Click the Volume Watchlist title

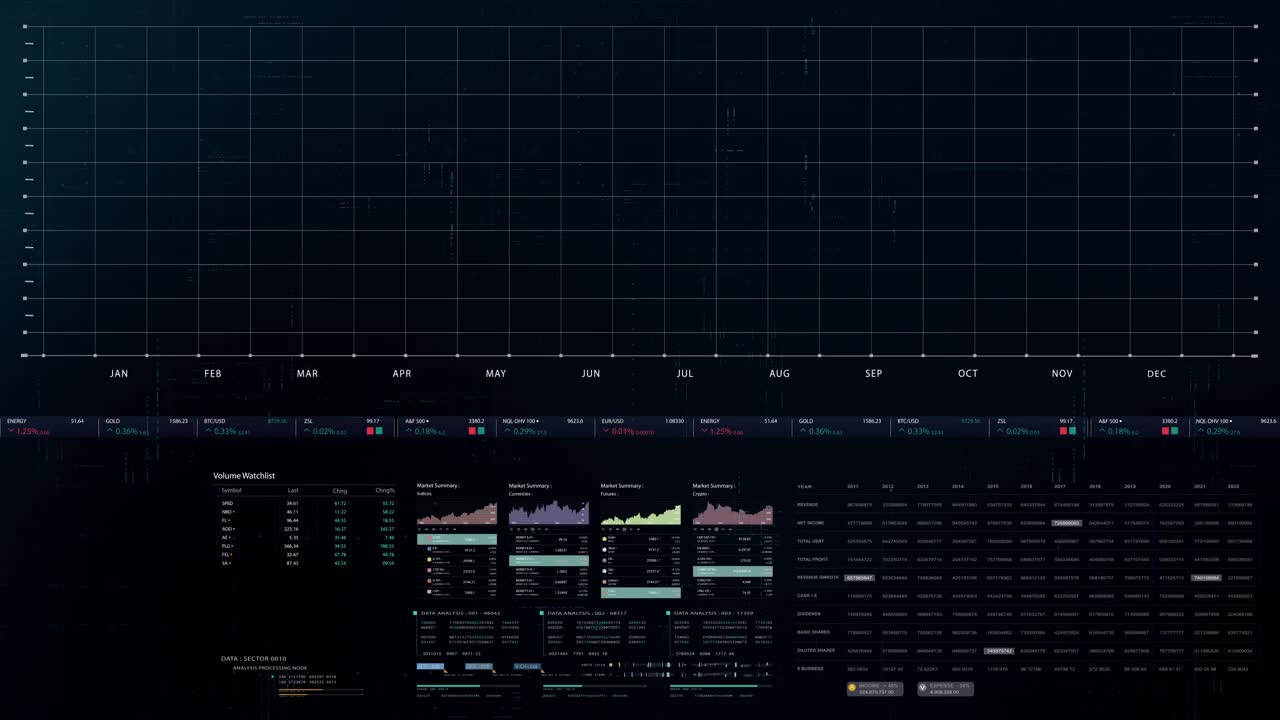[244, 476]
